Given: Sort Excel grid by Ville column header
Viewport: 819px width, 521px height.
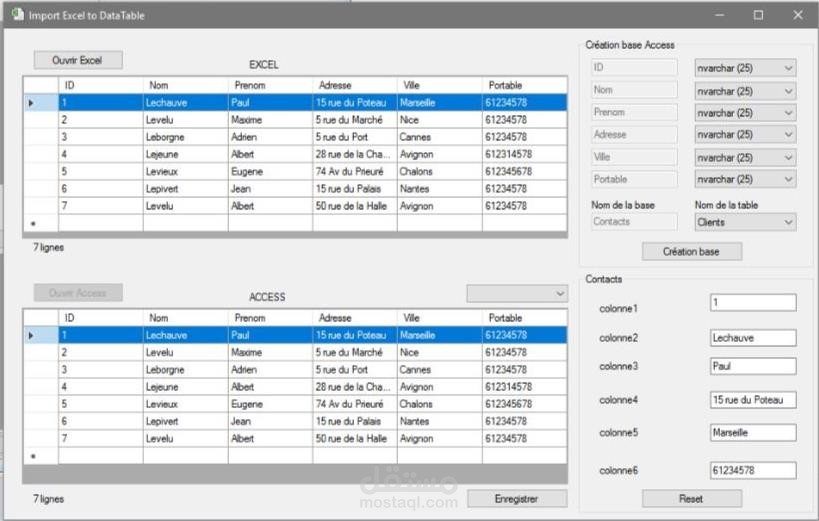Looking at the screenshot, I should (440, 85).
